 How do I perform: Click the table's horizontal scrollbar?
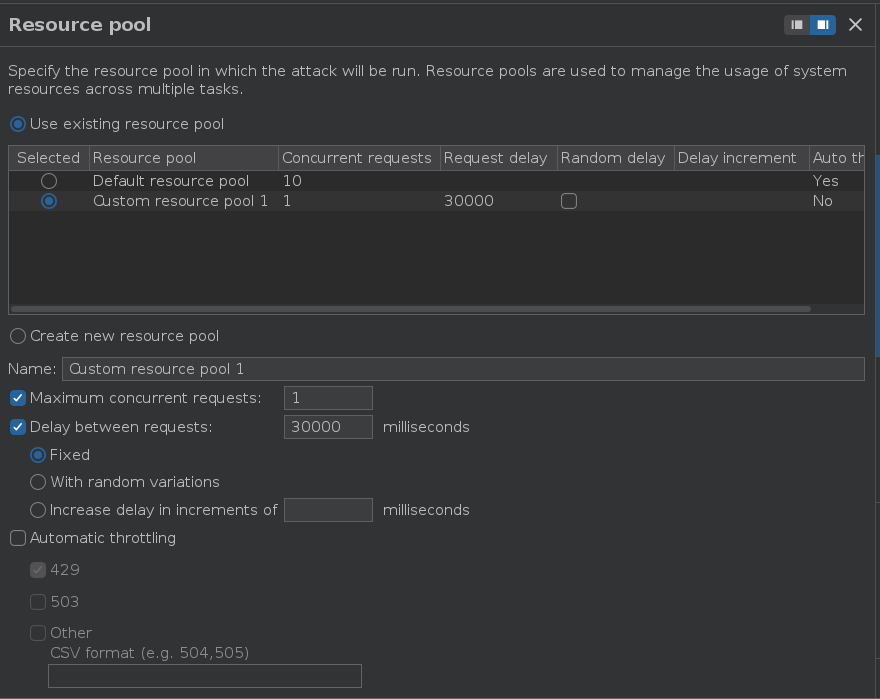(410, 309)
